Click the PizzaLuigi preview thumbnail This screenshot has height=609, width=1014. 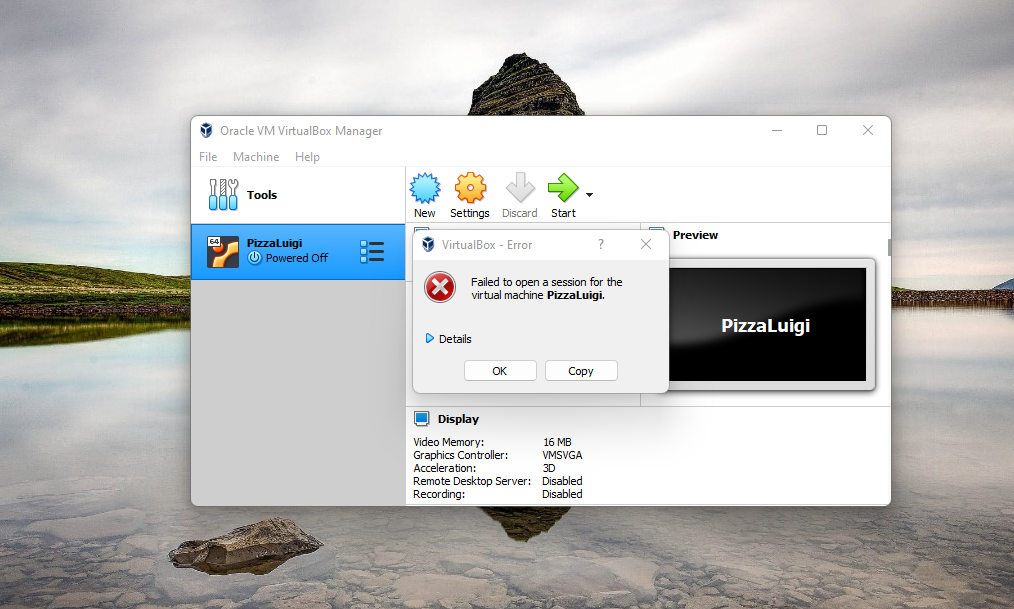pos(767,325)
